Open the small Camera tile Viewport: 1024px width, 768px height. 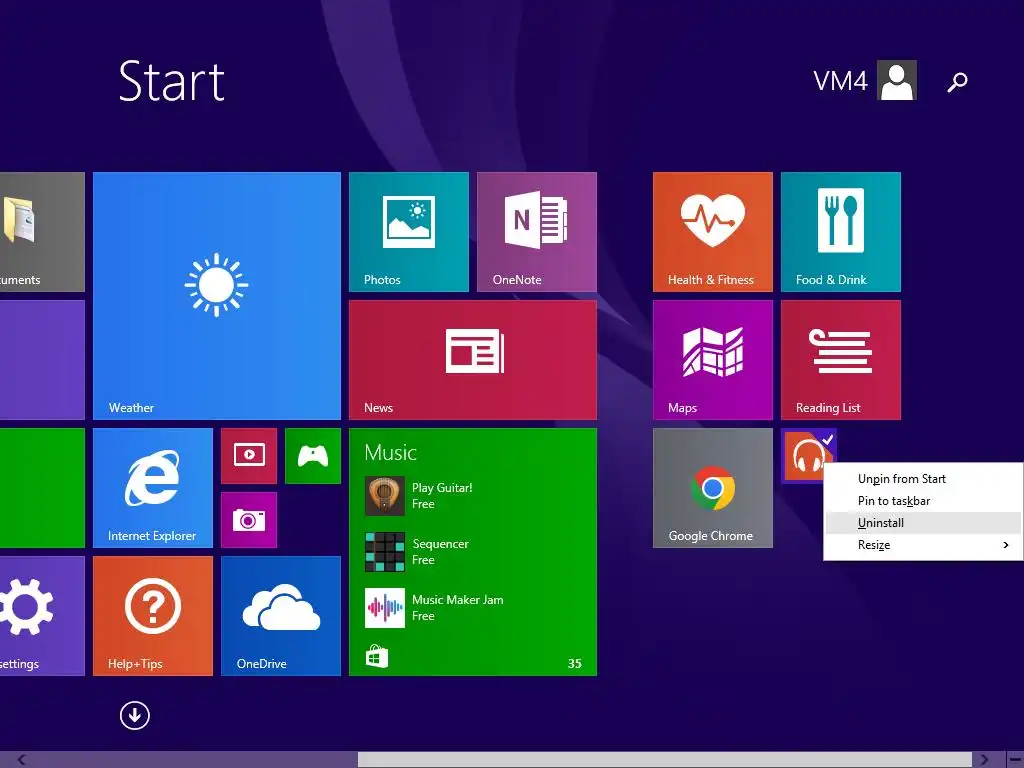[249, 520]
